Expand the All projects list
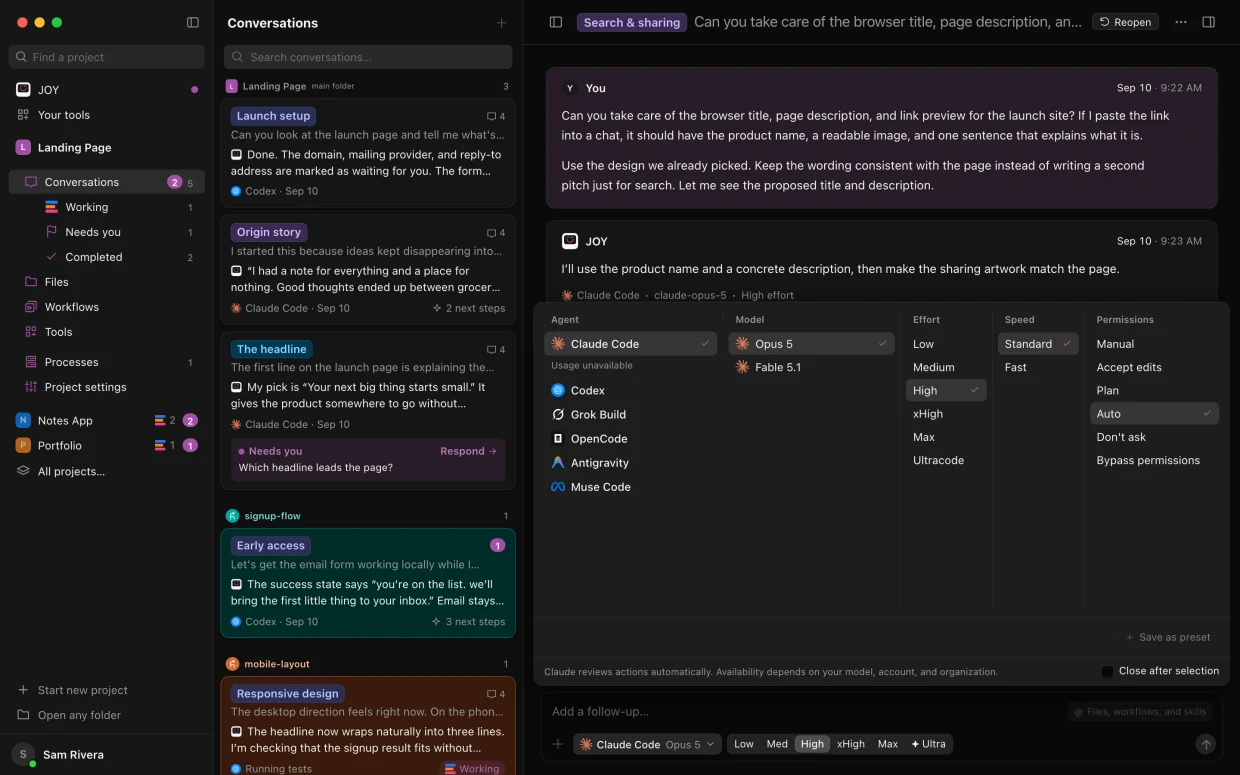Viewport: 1240px width, 775px height. pyautogui.click(x=106, y=471)
